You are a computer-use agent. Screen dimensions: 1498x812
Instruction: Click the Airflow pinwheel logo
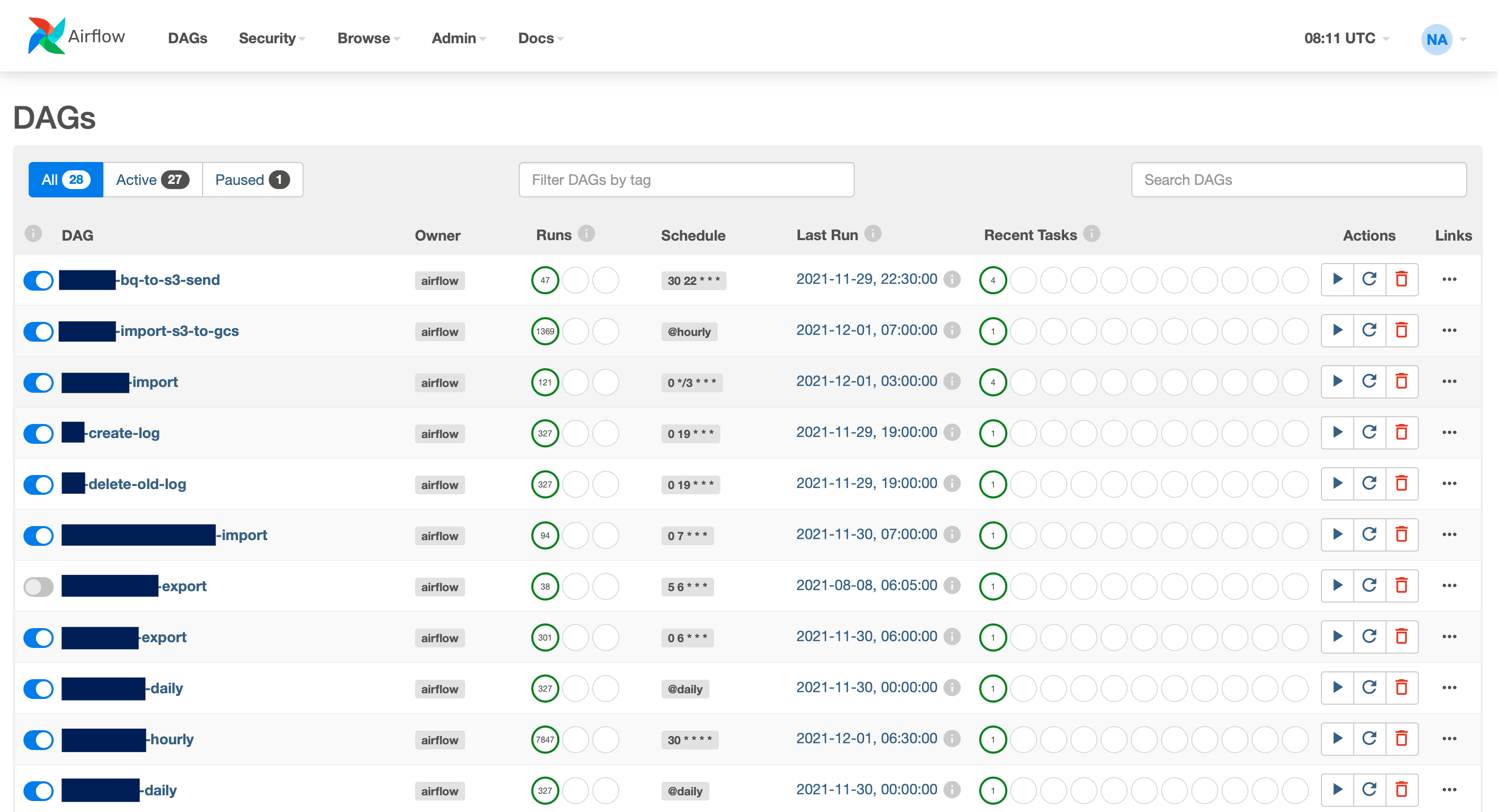[46, 36]
